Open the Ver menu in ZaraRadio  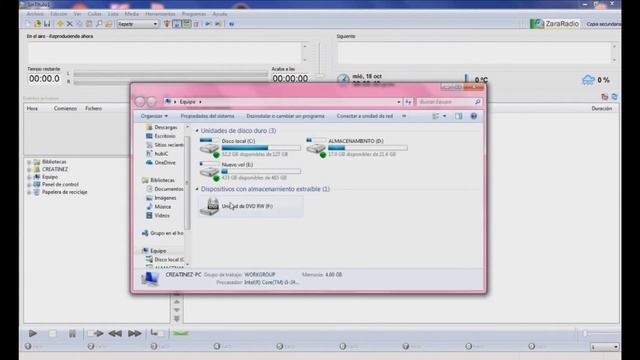pyautogui.click(x=77, y=14)
